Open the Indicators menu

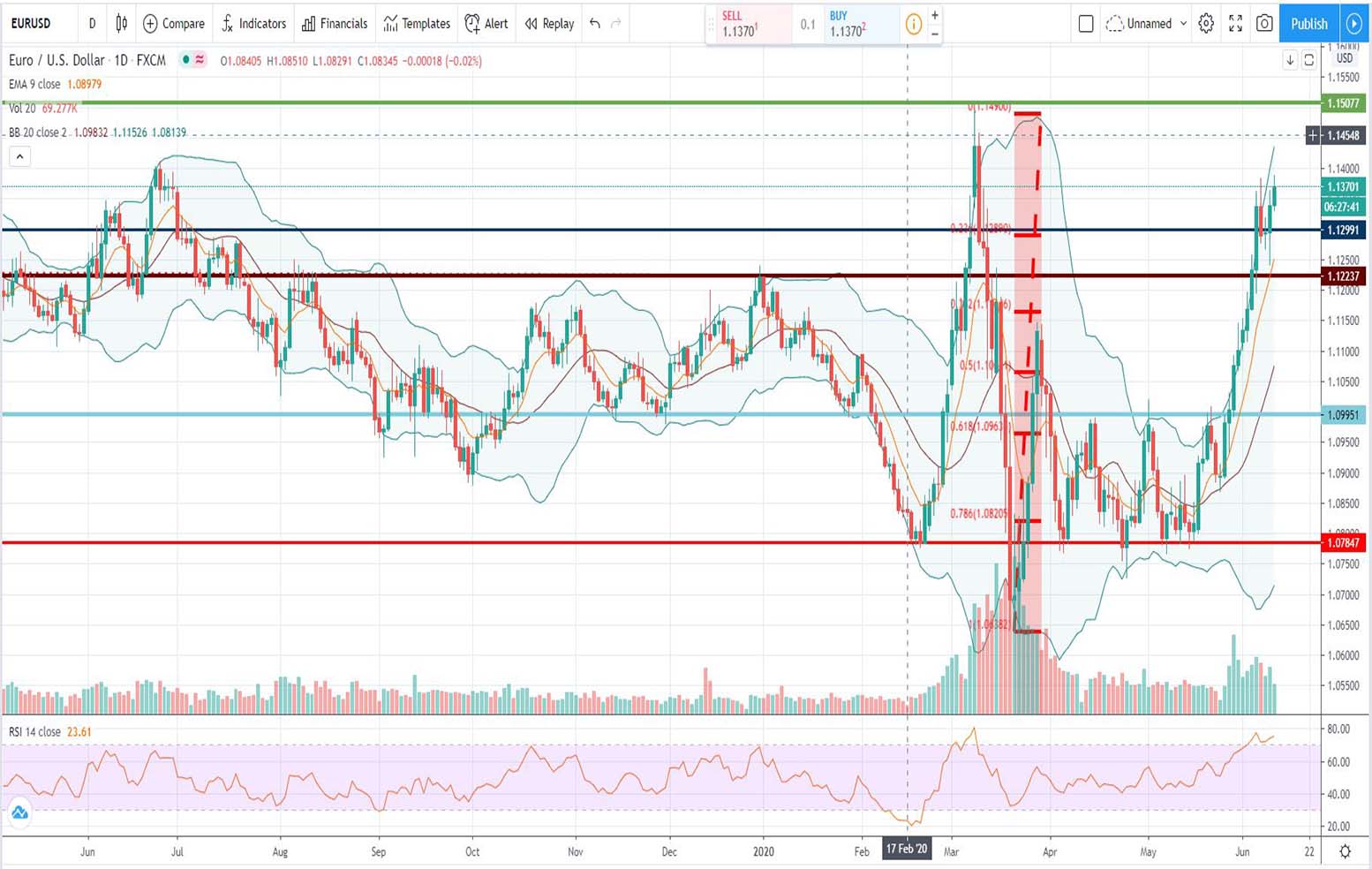coord(253,24)
